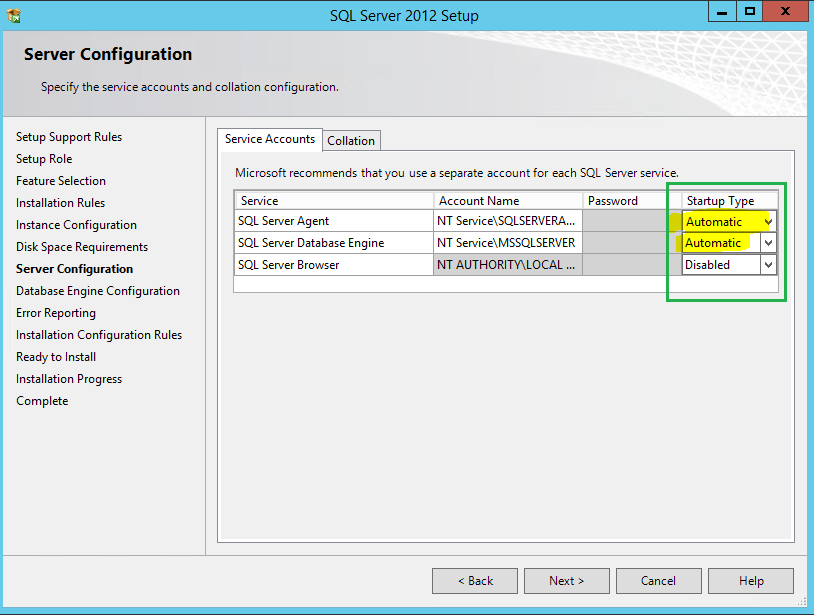
Task: Open Startup Type dropdown for SQL Server Database Engine
Action: point(768,243)
